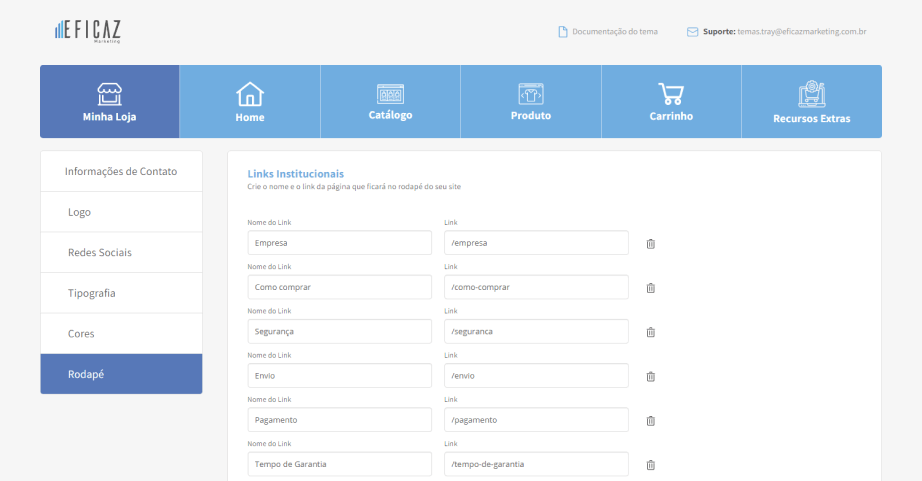Open the Cores sidebar section
The width and height of the screenshot is (922, 481).
point(121,333)
